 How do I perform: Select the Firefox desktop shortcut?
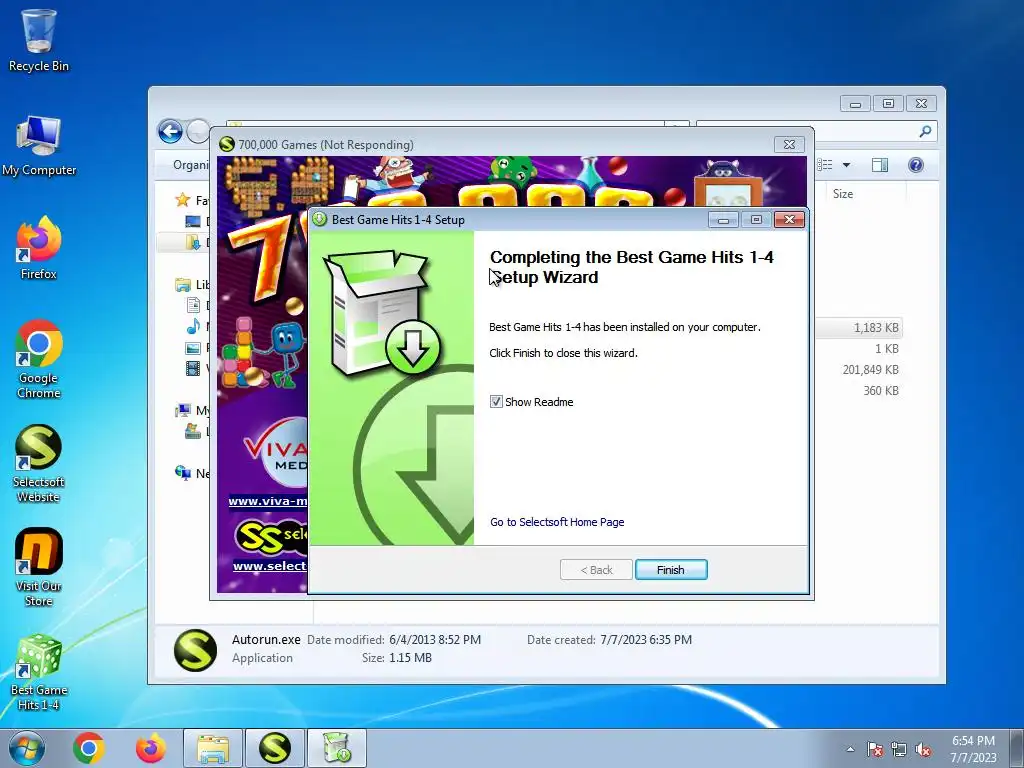click(39, 248)
